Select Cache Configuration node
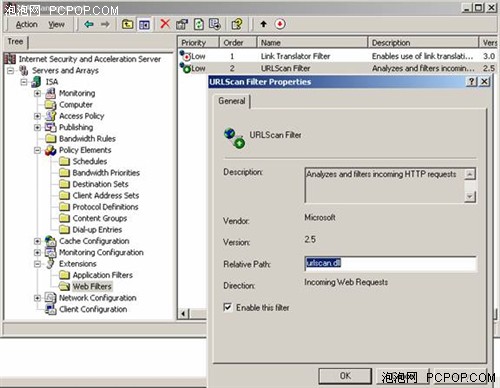This screenshot has width=500, height=388. [94, 241]
